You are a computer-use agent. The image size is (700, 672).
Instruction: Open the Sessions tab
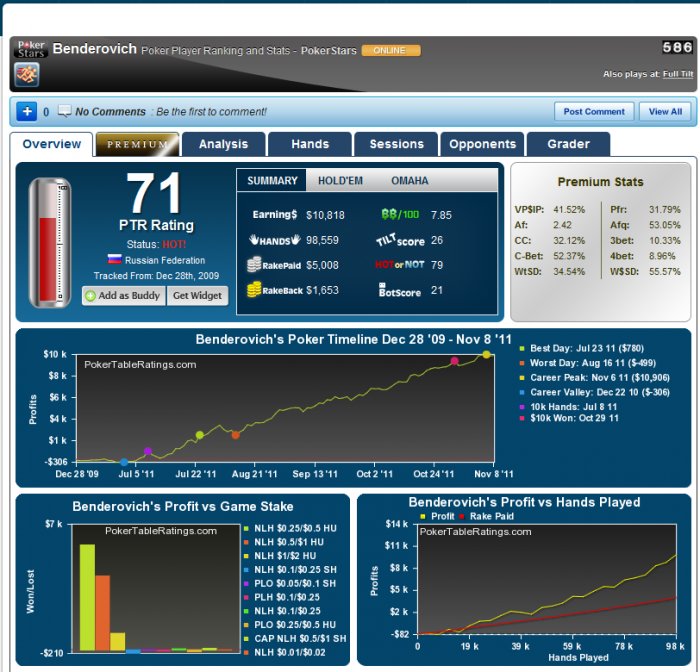pos(396,144)
